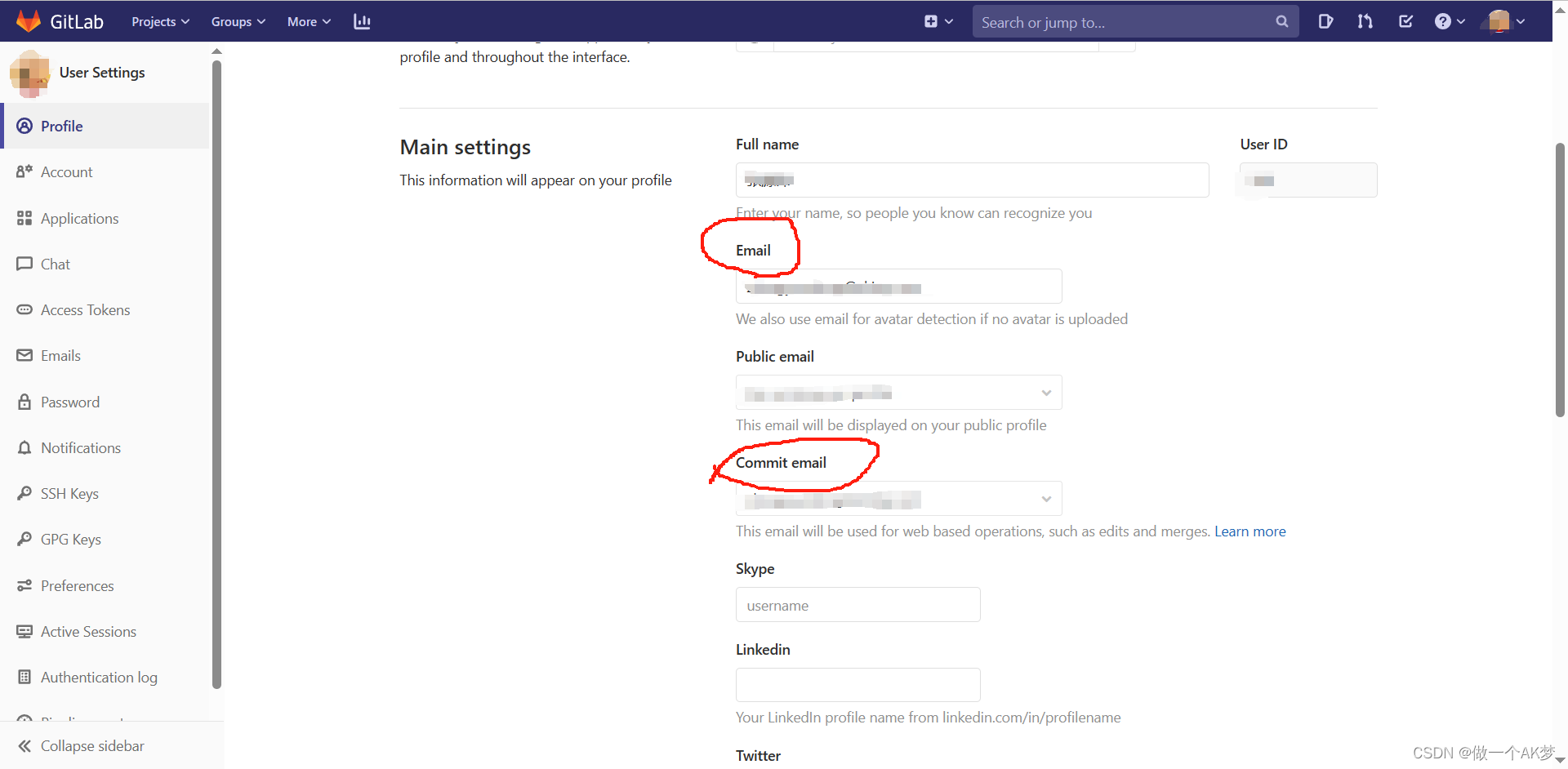Open the Public email dropdown
Image resolution: width=1568 pixels, height=769 pixels.
(1046, 393)
